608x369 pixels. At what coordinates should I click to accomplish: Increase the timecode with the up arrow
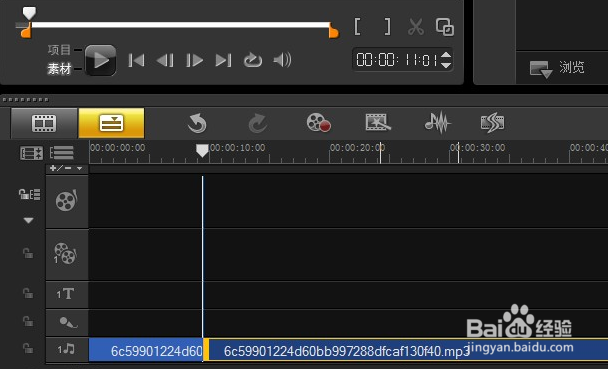446,55
